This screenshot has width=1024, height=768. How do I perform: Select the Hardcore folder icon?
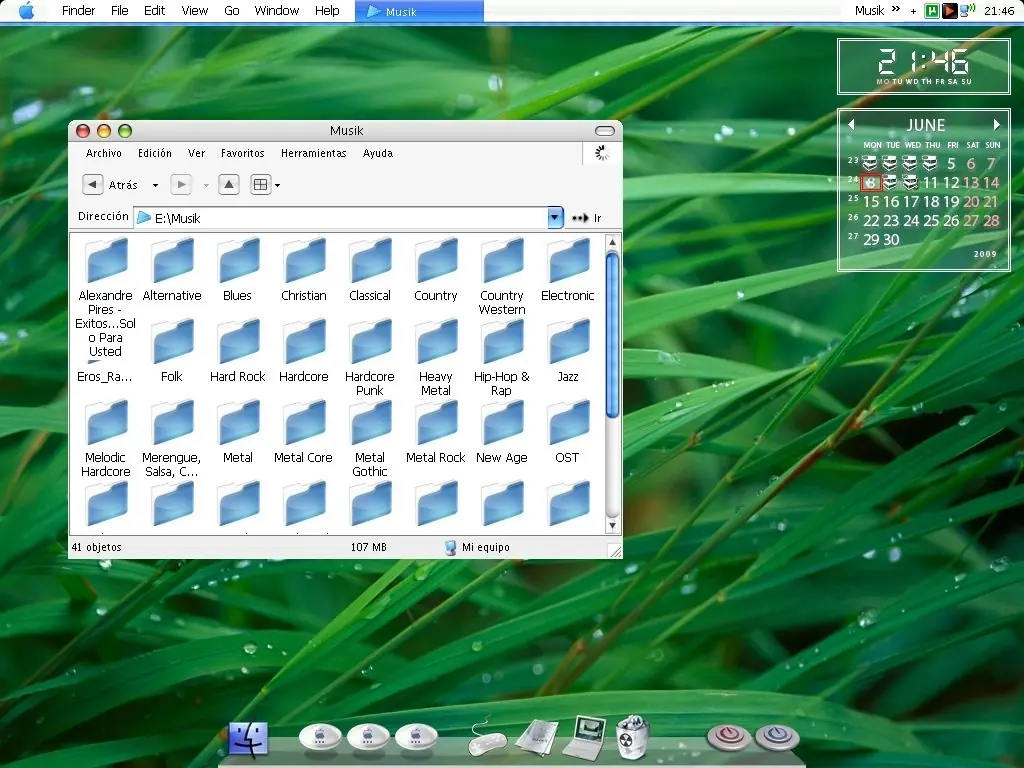304,341
